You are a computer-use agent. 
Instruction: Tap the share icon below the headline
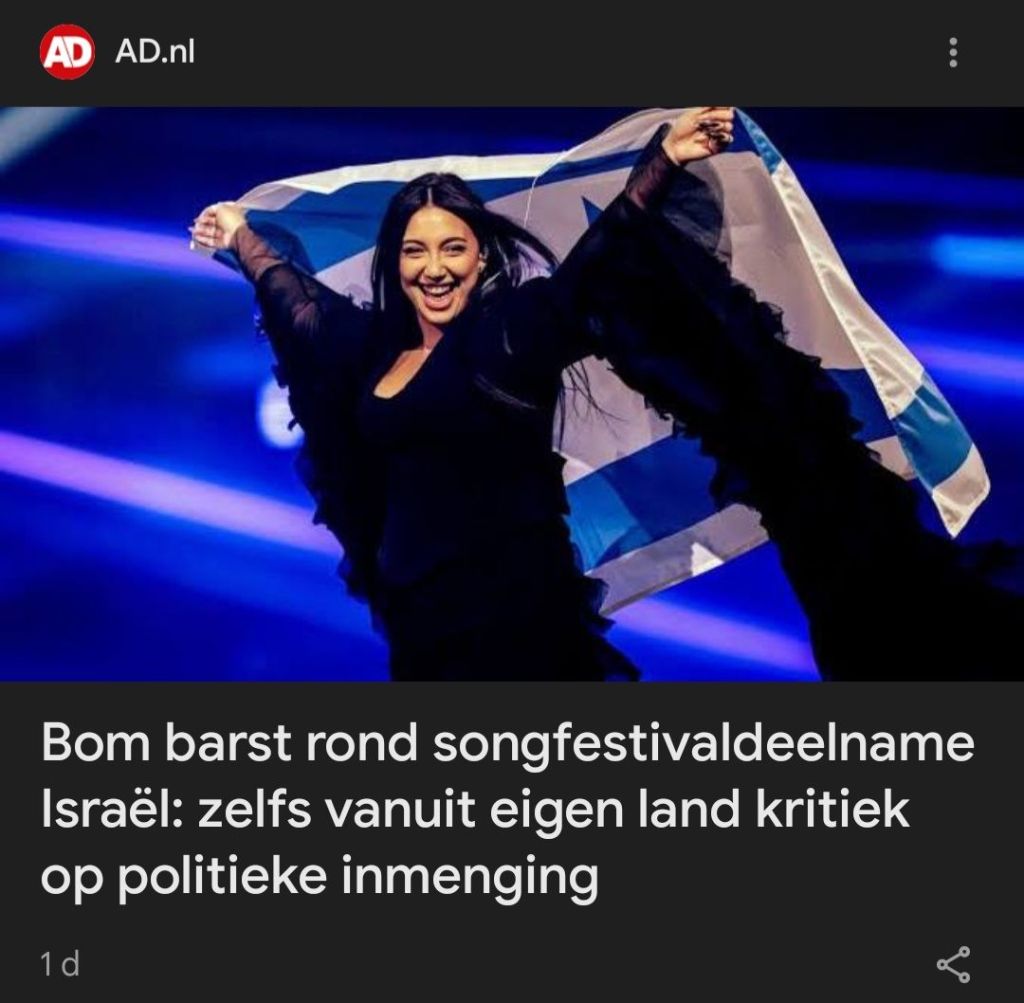pos(953,964)
